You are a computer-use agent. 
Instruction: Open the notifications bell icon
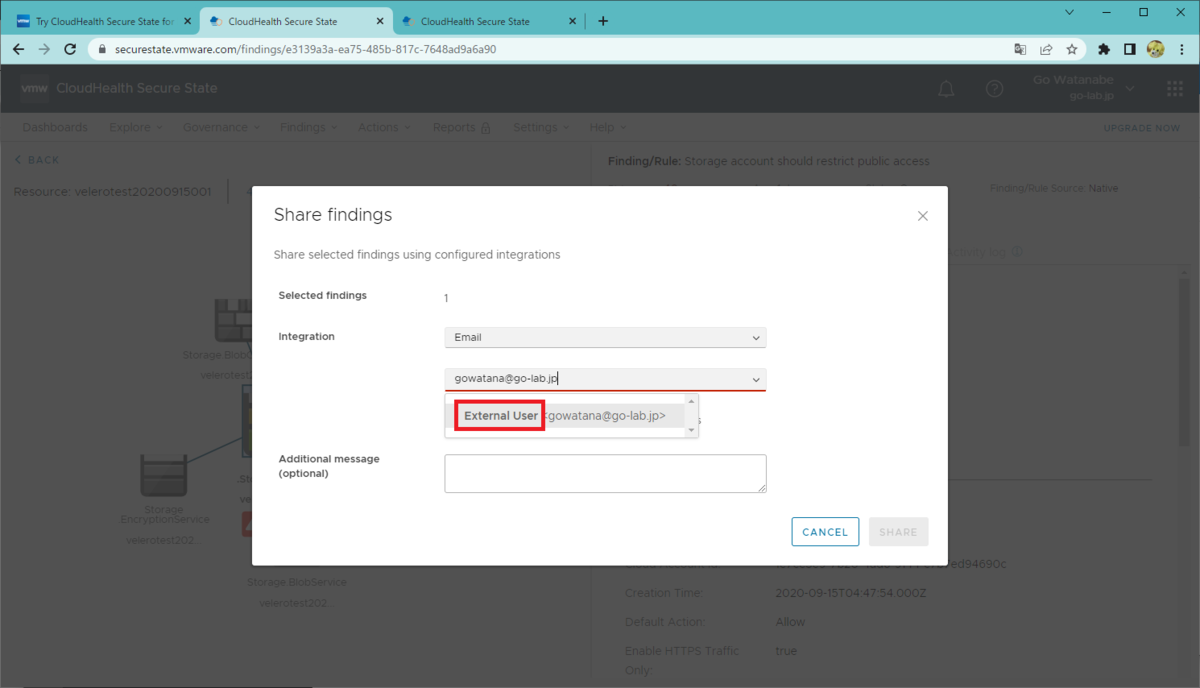[x=946, y=89]
